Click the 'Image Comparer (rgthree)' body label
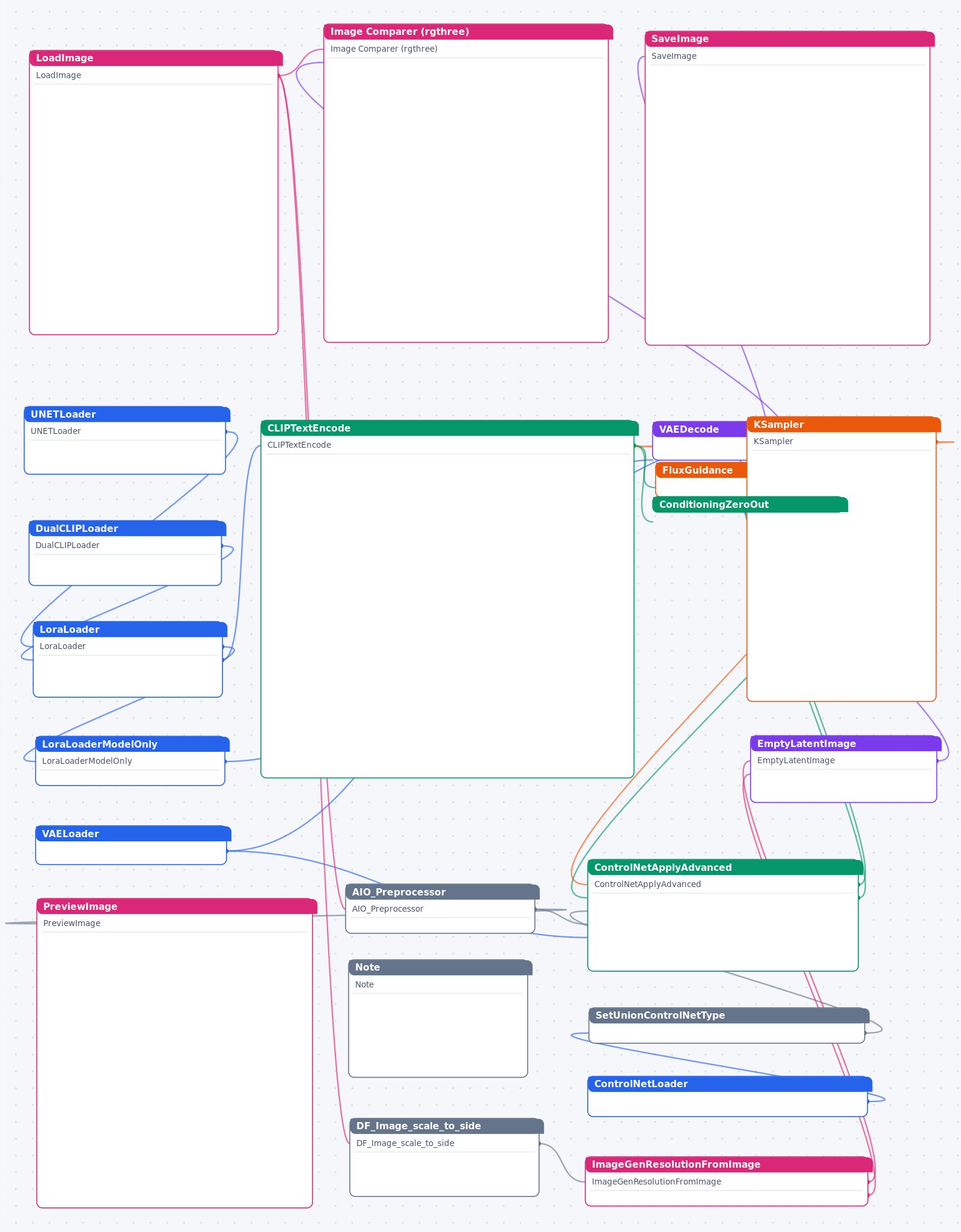Screen dimensions: 961x1232 click(383, 49)
